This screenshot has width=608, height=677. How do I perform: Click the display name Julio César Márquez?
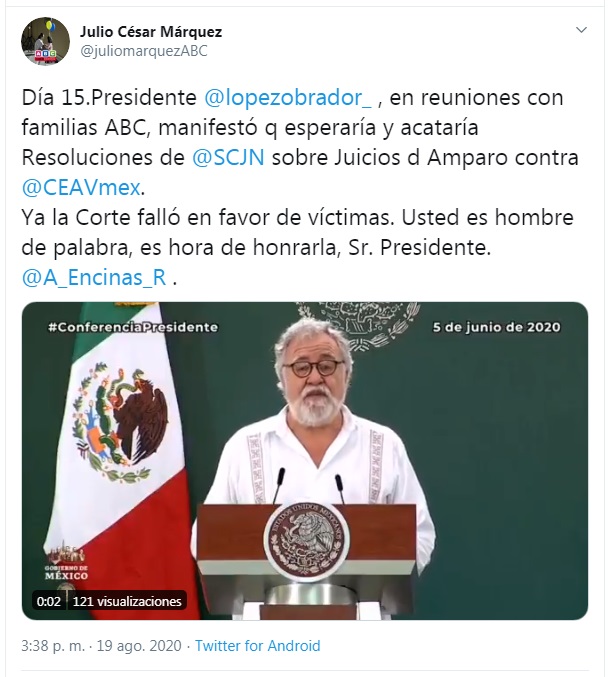pyautogui.click(x=151, y=32)
